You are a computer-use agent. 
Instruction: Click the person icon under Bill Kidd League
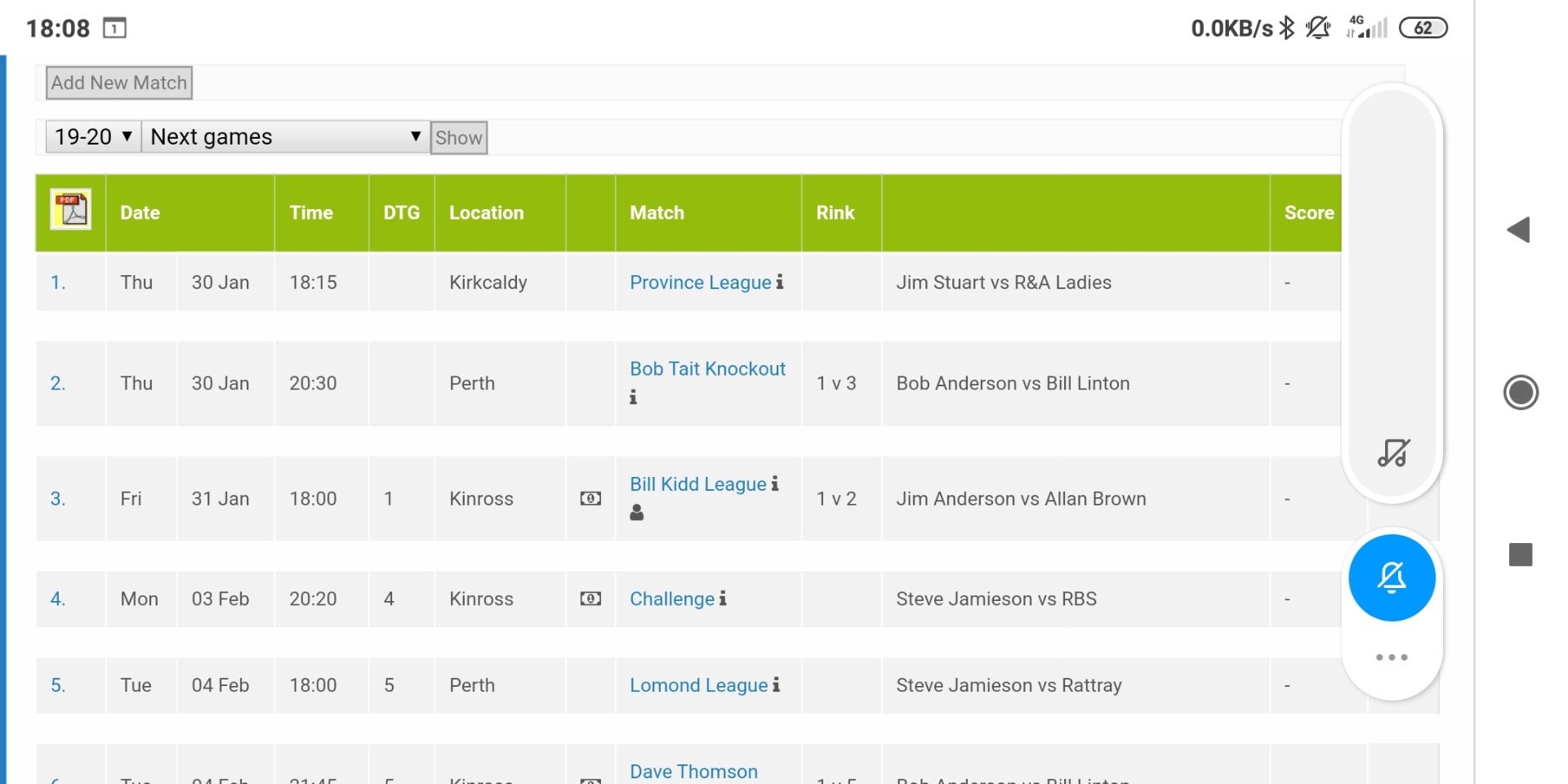tap(637, 513)
